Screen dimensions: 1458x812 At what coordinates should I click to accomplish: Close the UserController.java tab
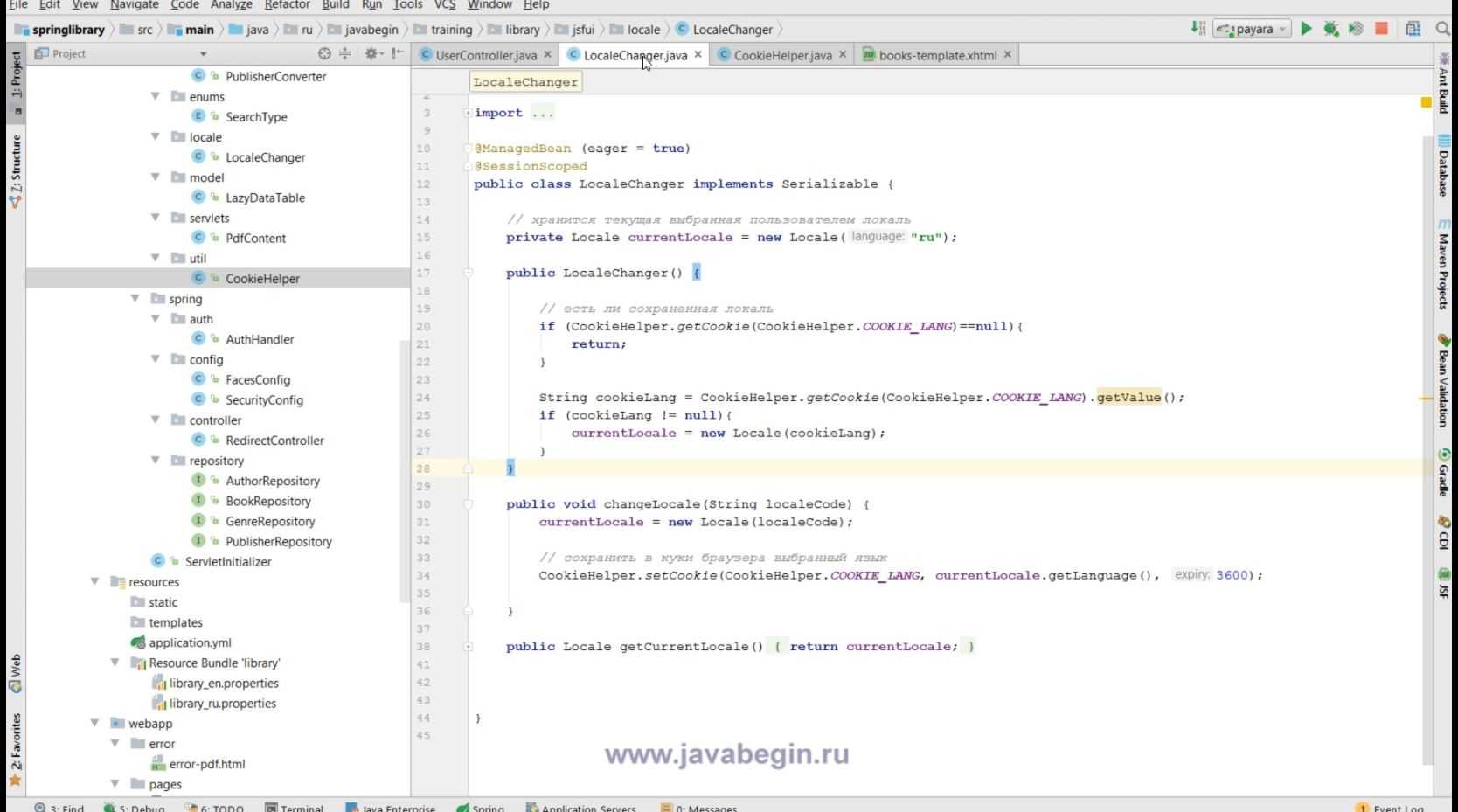pos(548,54)
